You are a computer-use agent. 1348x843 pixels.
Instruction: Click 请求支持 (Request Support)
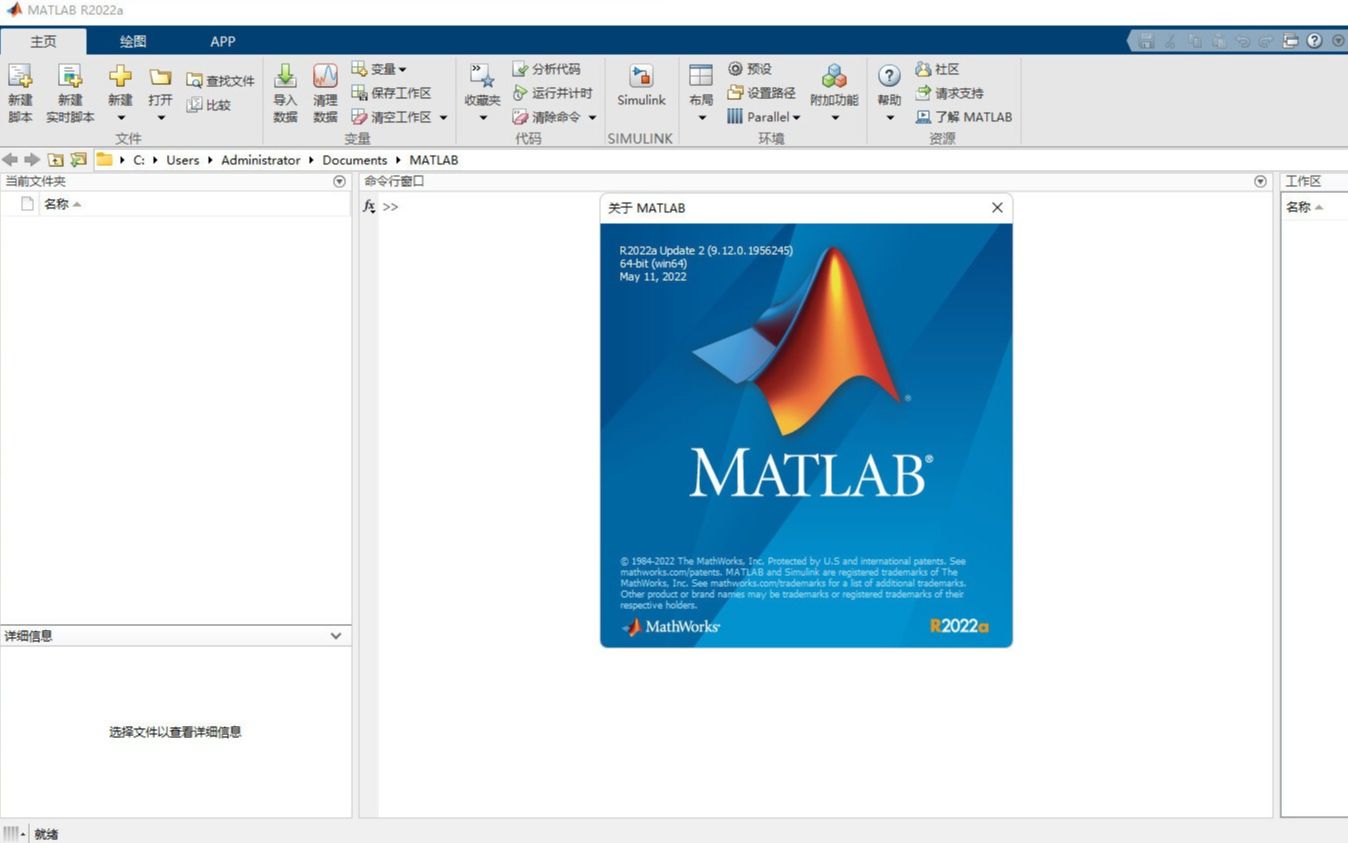click(949, 93)
